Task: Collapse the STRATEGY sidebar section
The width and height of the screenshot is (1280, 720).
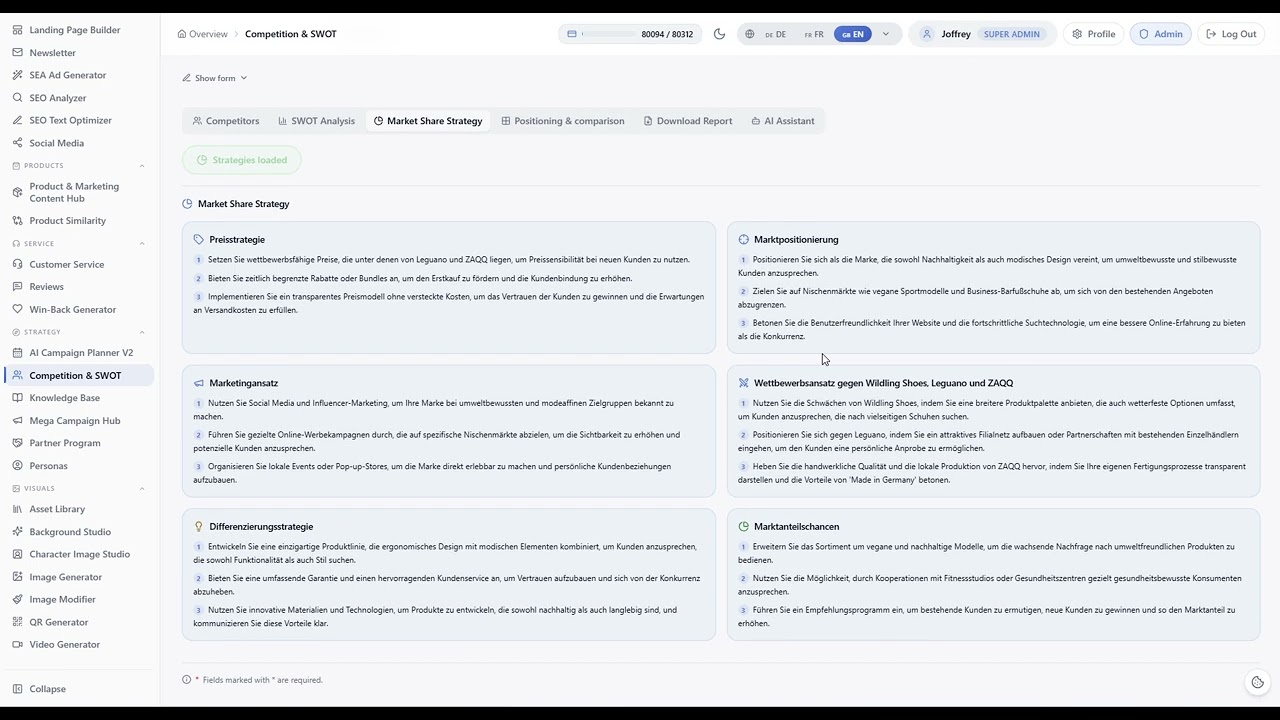Action: (x=142, y=332)
